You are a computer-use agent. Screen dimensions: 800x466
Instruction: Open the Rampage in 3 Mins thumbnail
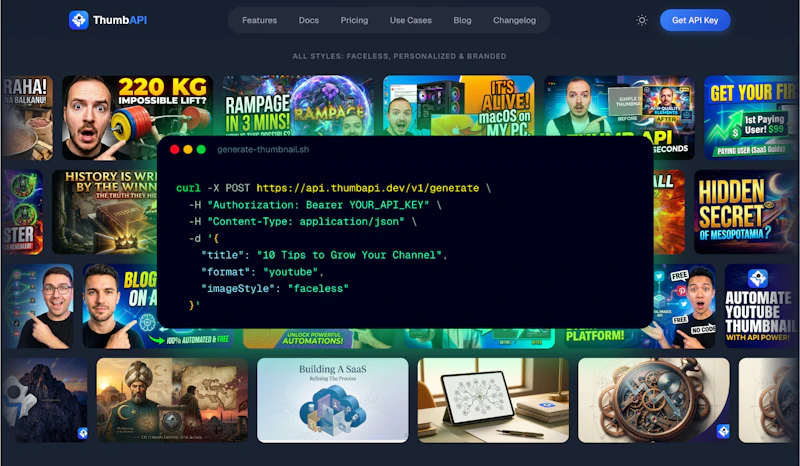[x=298, y=106]
